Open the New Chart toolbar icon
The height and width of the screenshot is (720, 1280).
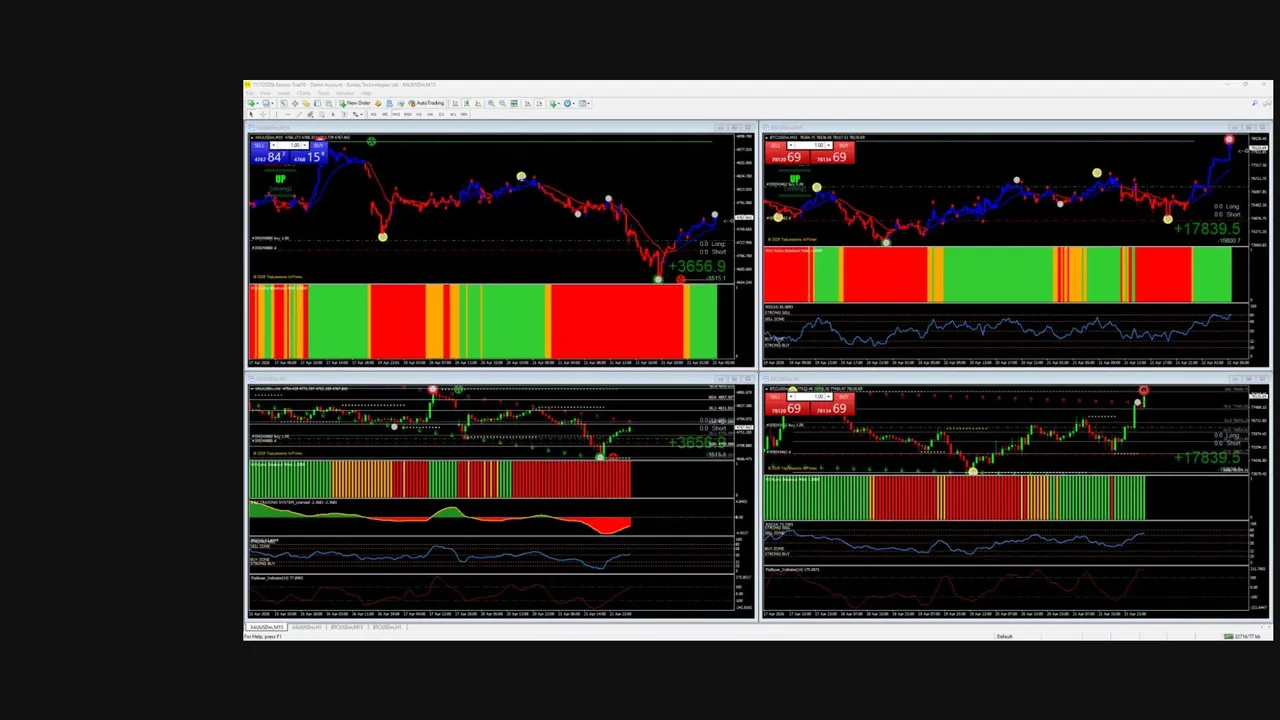click(x=251, y=103)
